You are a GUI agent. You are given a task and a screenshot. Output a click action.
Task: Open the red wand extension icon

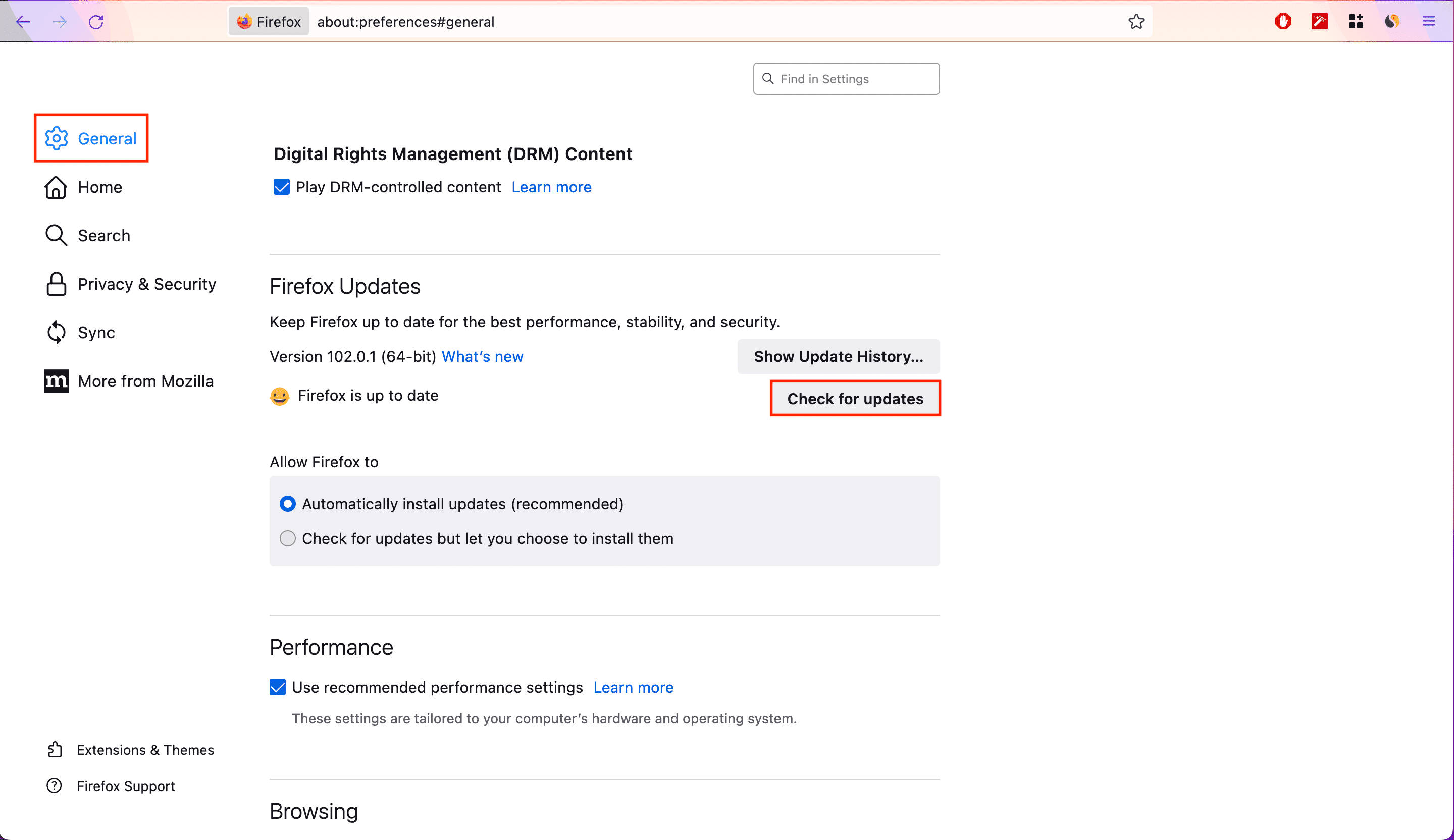tap(1319, 22)
